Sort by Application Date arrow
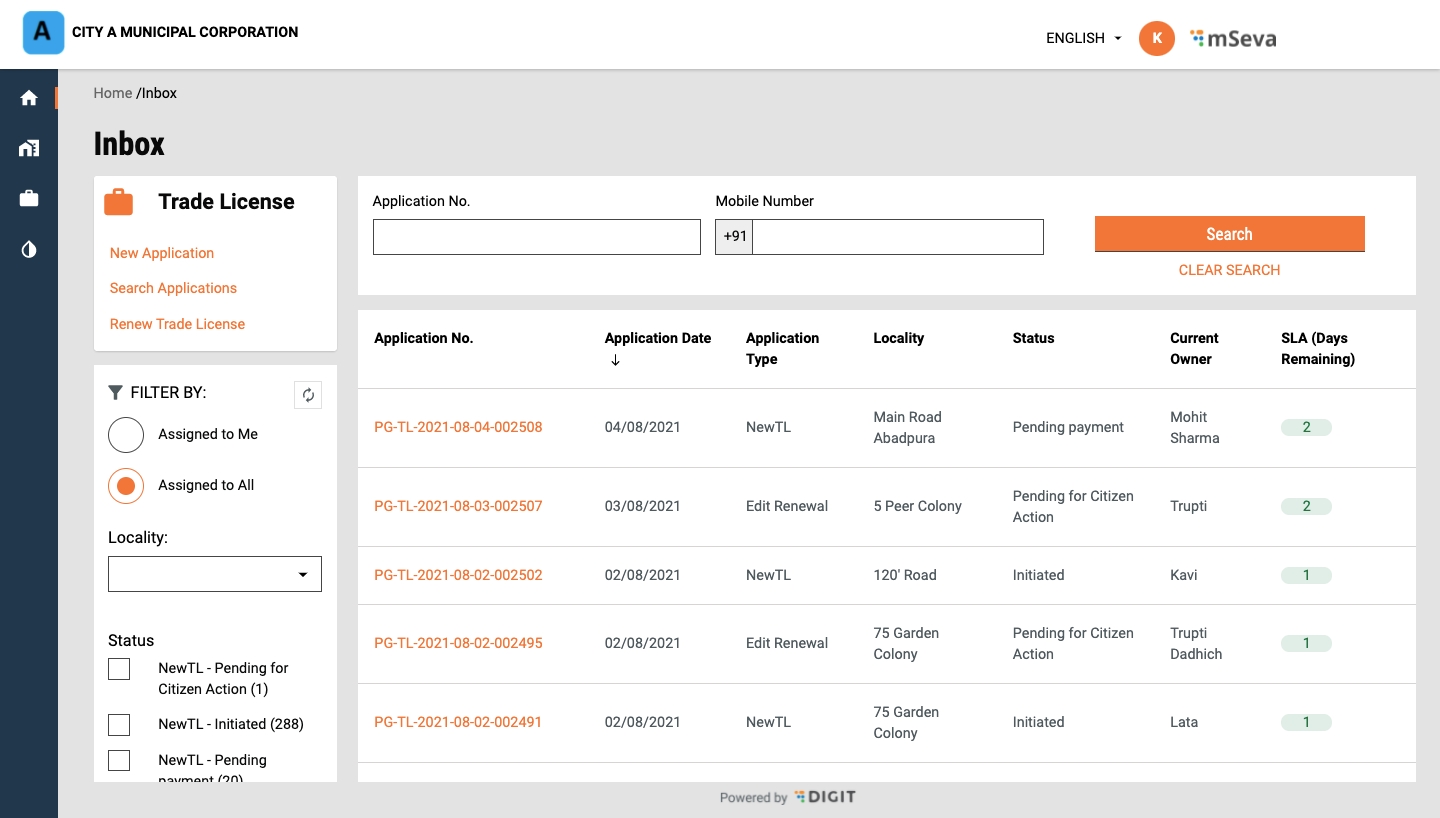The width and height of the screenshot is (1440, 818). (x=615, y=360)
